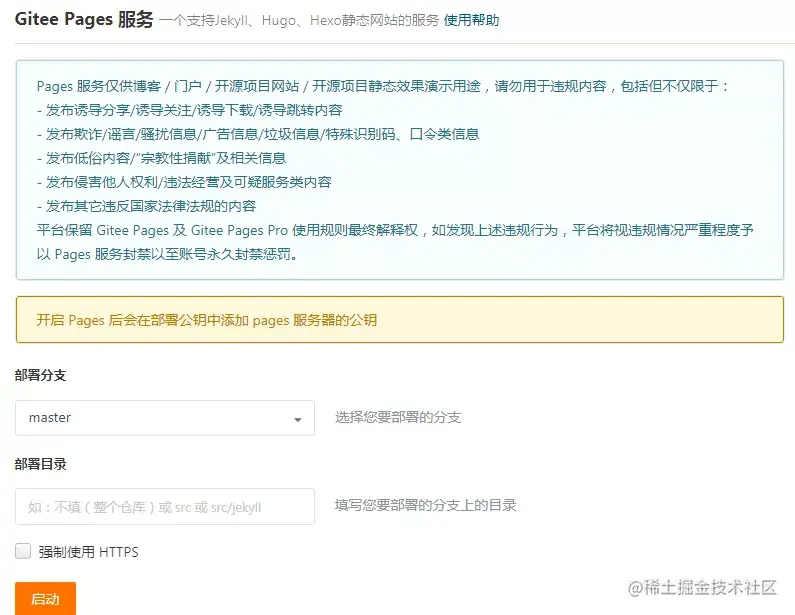Click the line 发布侵害他人权利 rule
Image resolution: width=795 pixels, height=615 pixels.
coord(184,182)
